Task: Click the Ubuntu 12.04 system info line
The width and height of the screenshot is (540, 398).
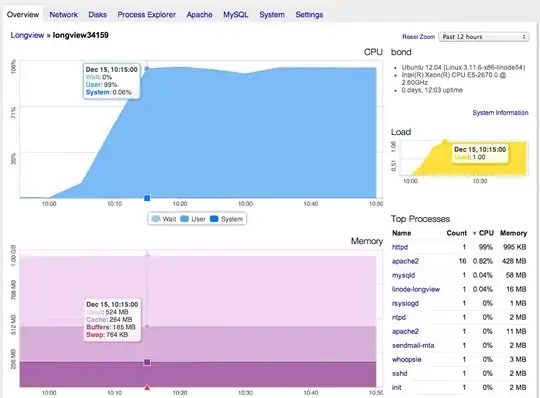Action: click(463, 67)
